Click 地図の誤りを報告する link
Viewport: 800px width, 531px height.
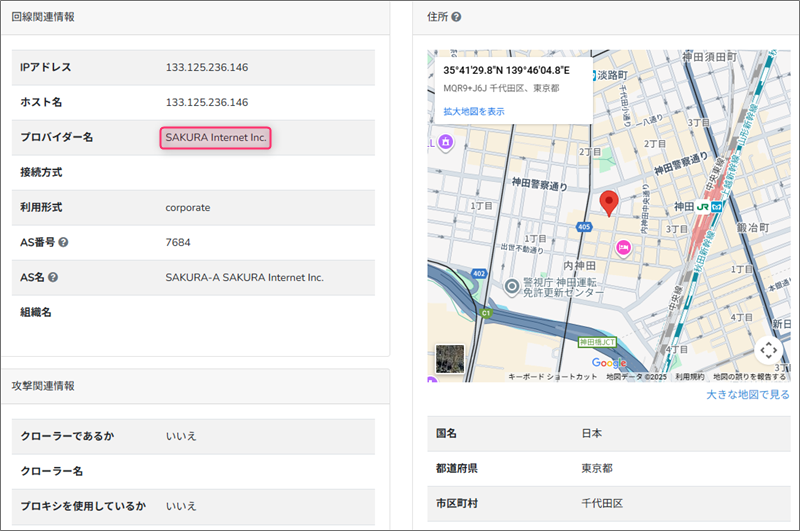tap(751, 377)
